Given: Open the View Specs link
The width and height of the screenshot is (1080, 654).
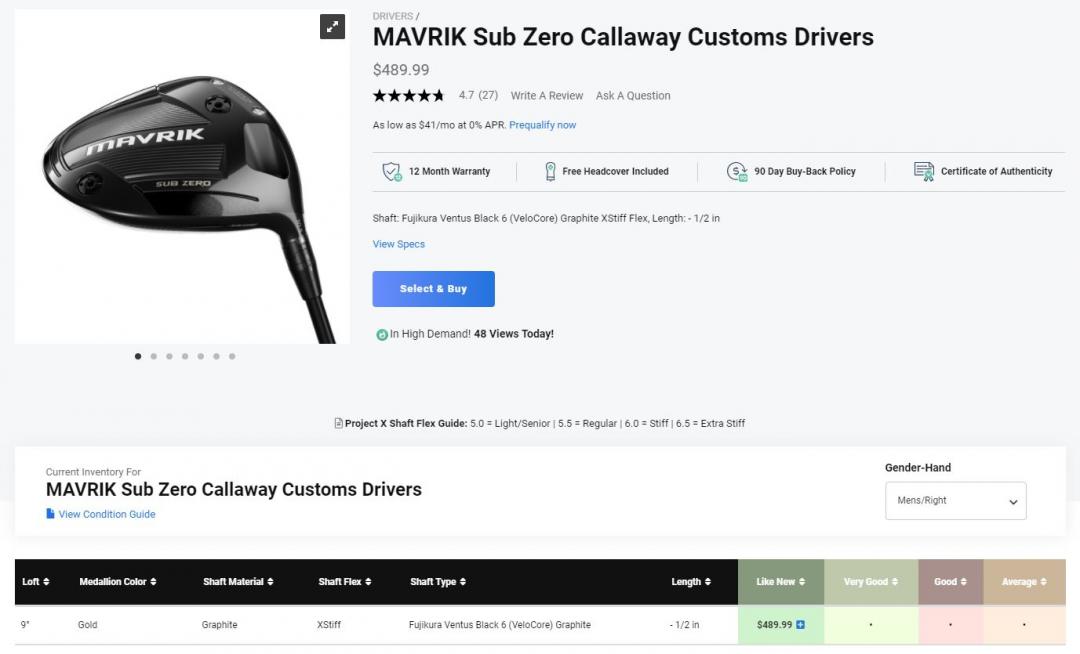Looking at the screenshot, I should point(398,244).
